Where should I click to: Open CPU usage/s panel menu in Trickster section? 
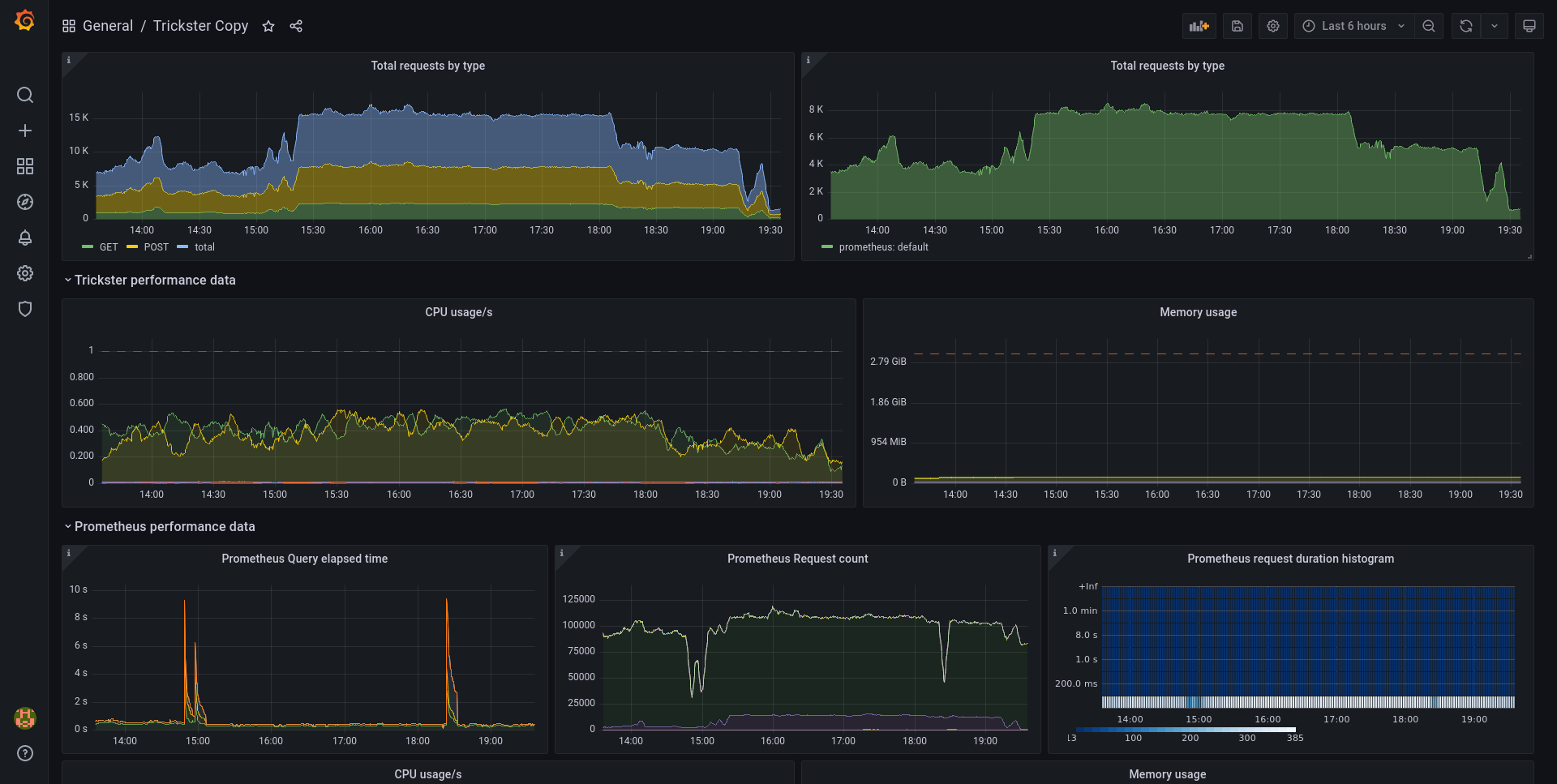pyautogui.click(x=459, y=312)
